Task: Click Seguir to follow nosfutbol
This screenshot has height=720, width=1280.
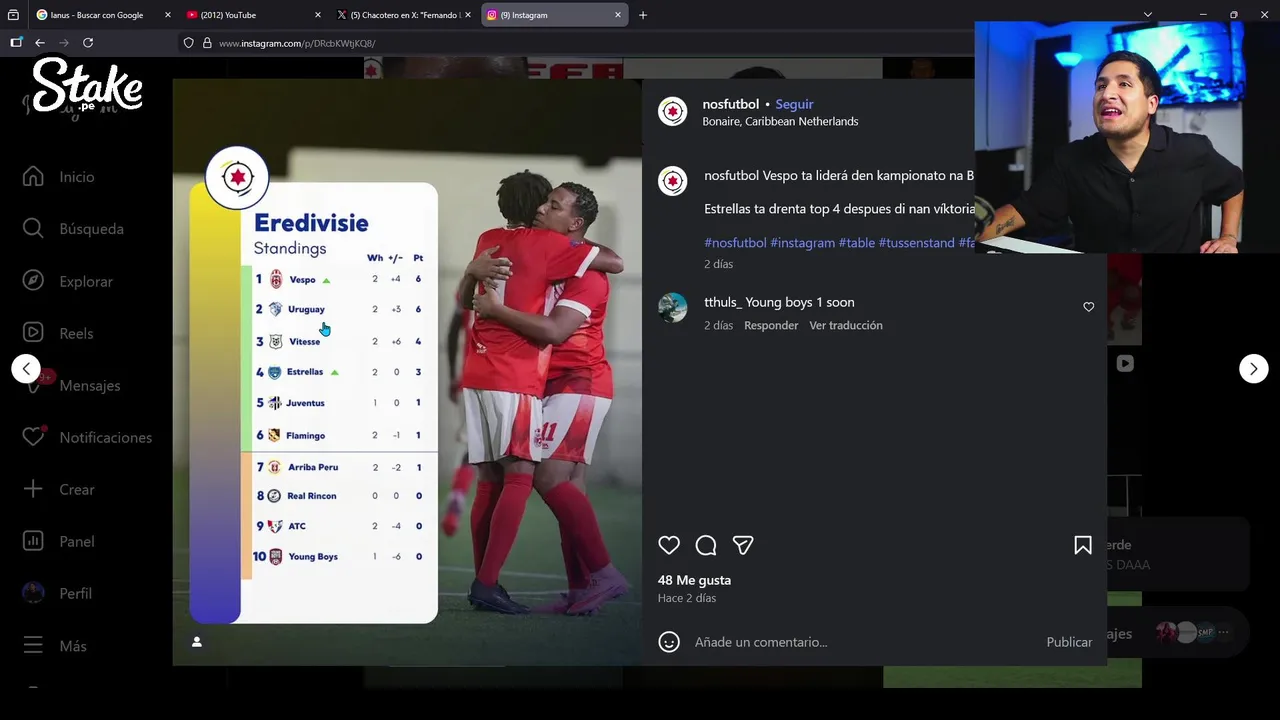Action: coord(794,104)
